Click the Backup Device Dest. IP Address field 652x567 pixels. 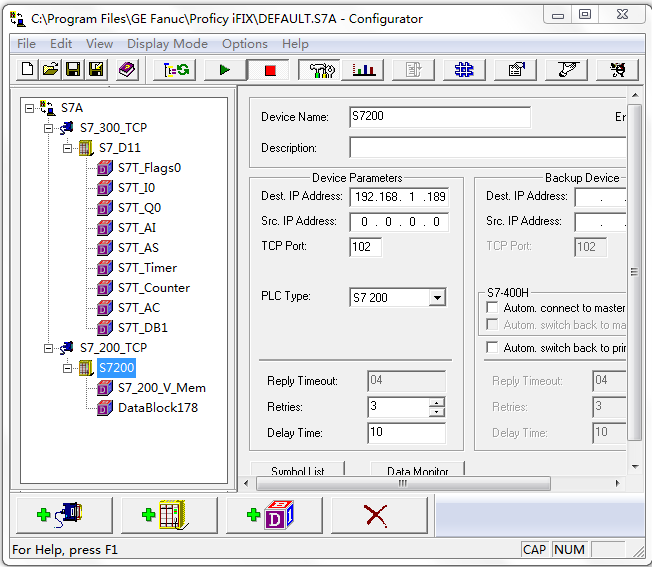[600, 197]
